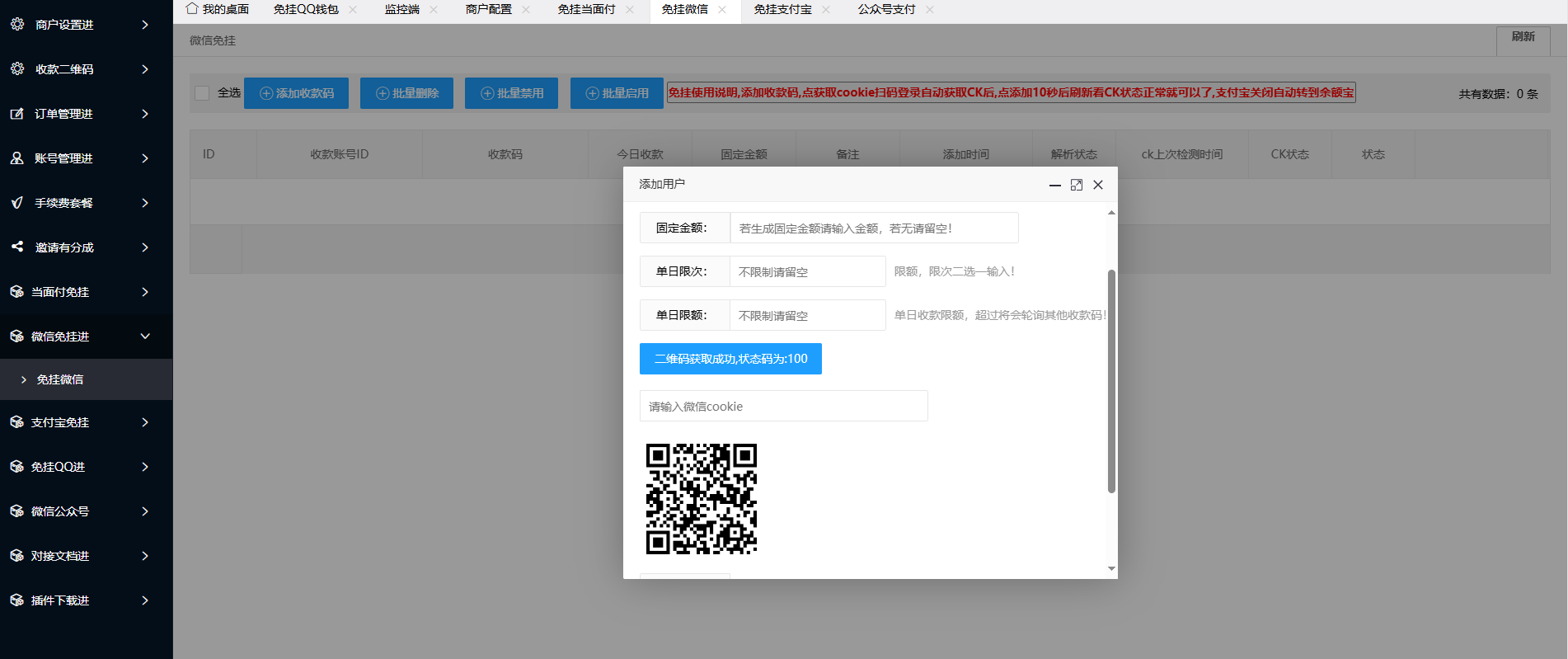The image size is (1568, 659).
Task: Open the 免挂微信 submenu item
Action: pyautogui.click(x=87, y=379)
